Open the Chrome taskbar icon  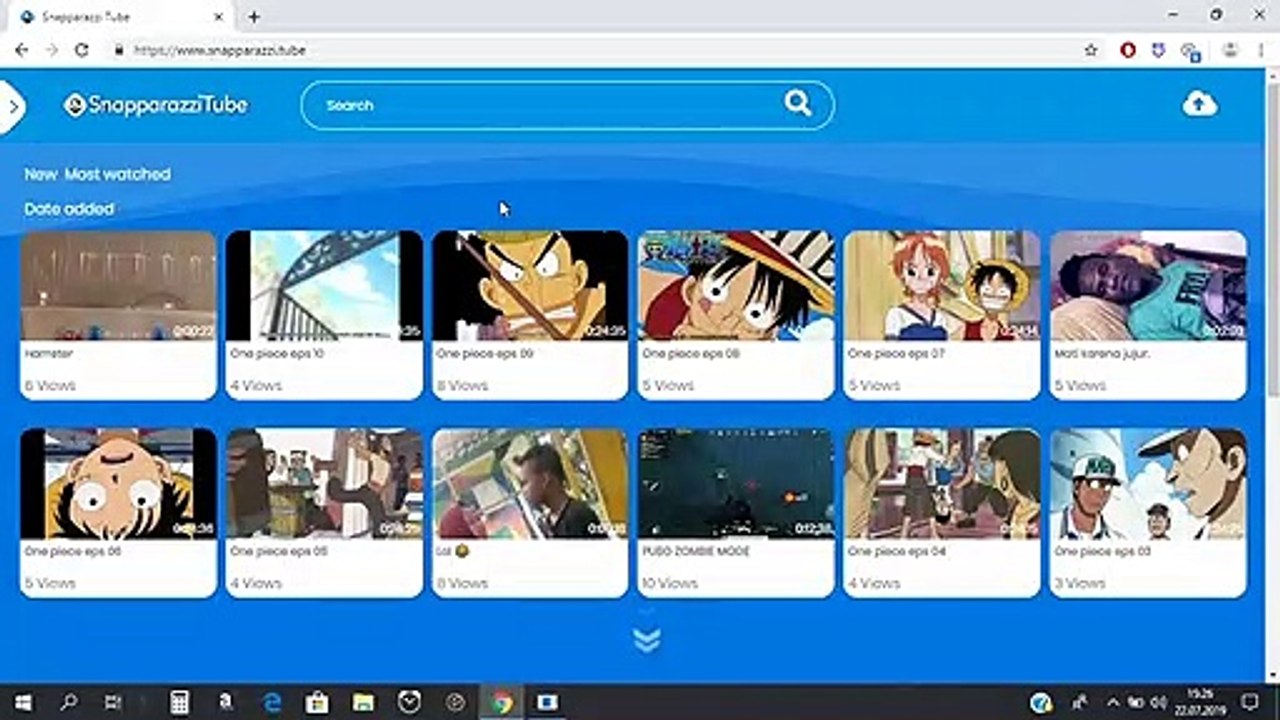501,702
